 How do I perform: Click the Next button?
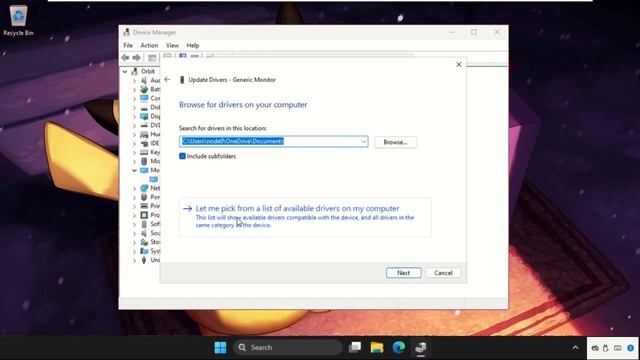click(403, 273)
